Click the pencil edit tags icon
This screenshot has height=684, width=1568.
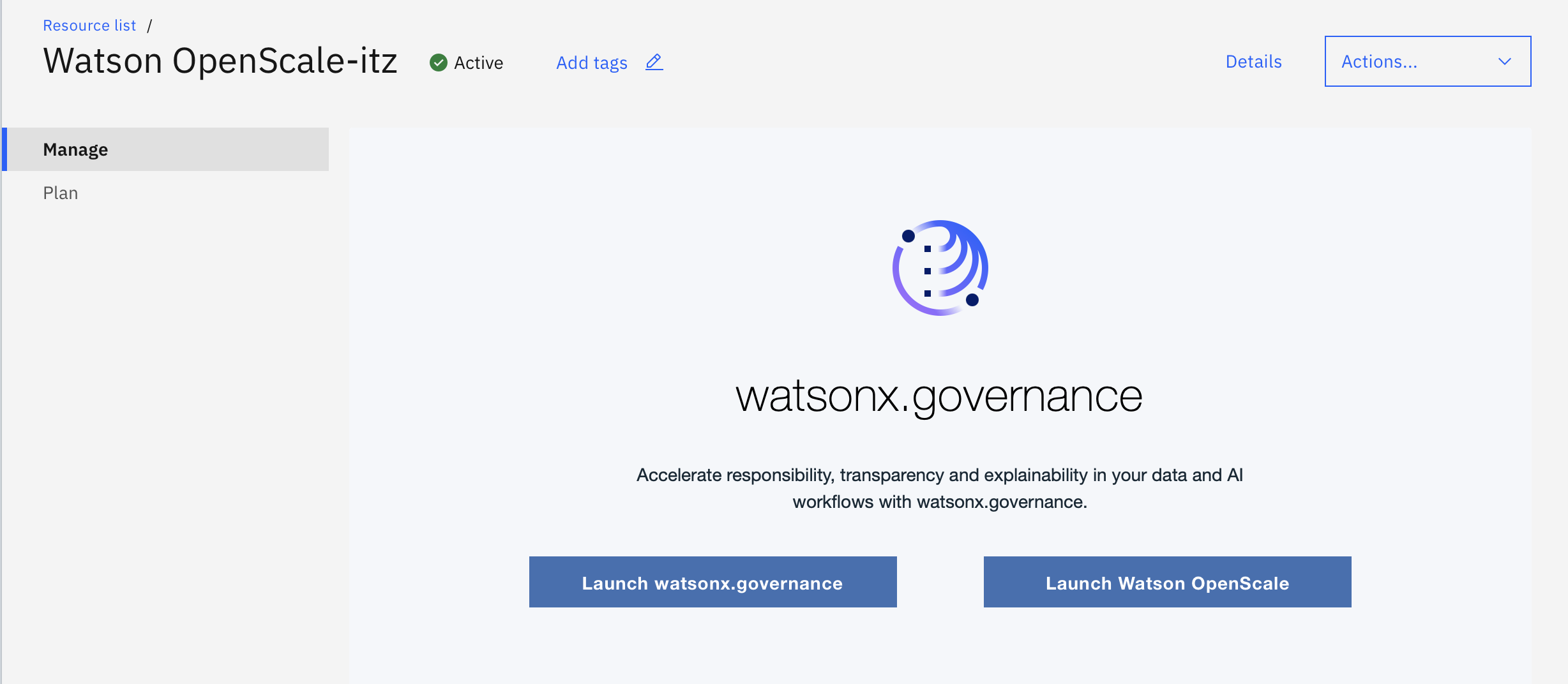point(654,62)
